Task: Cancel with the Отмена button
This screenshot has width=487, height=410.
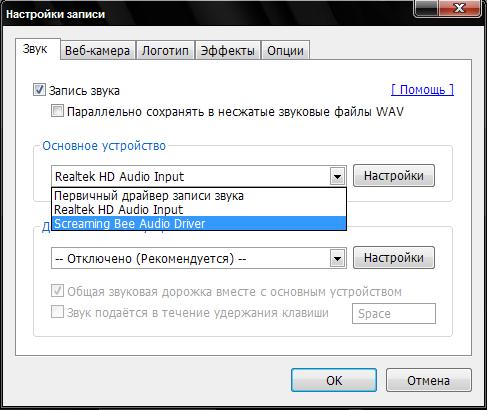Action: point(429,380)
